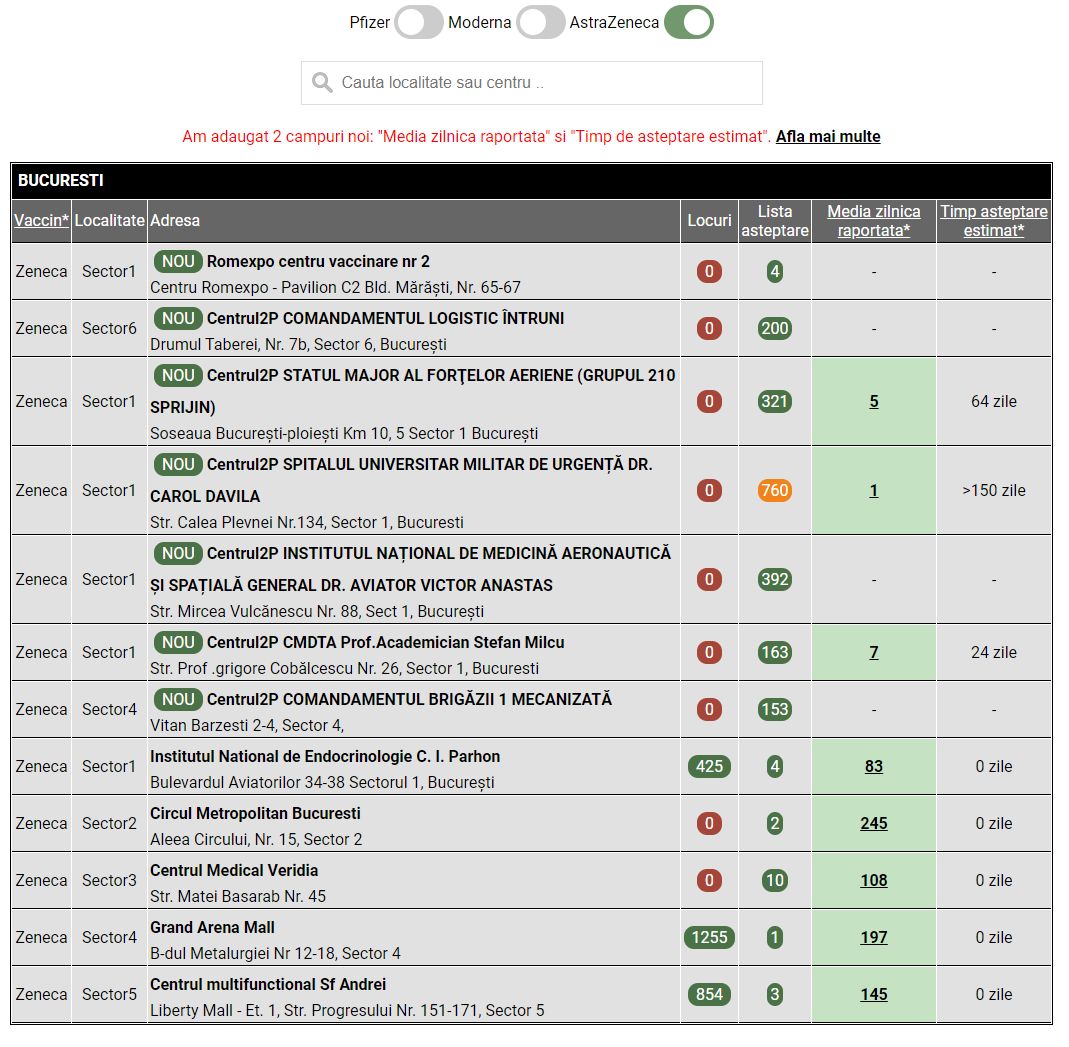Click red 0 seats badge for Centrul Medical Veridia
The height and width of the screenshot is (1047, 1069).
coord(709,881)
